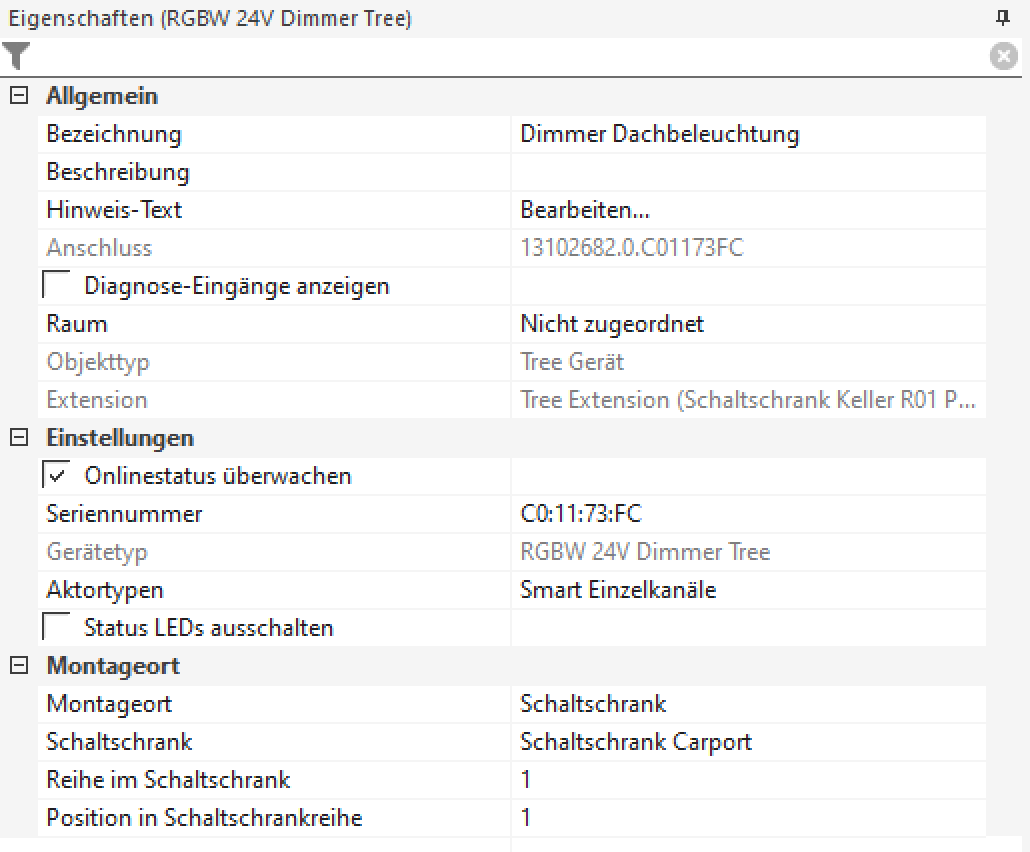The width and height of the screenshot is (1030, 852).
Task: Pin the Eigenschaften panel
Action: pyautogui.click(x=1003, y=18)
